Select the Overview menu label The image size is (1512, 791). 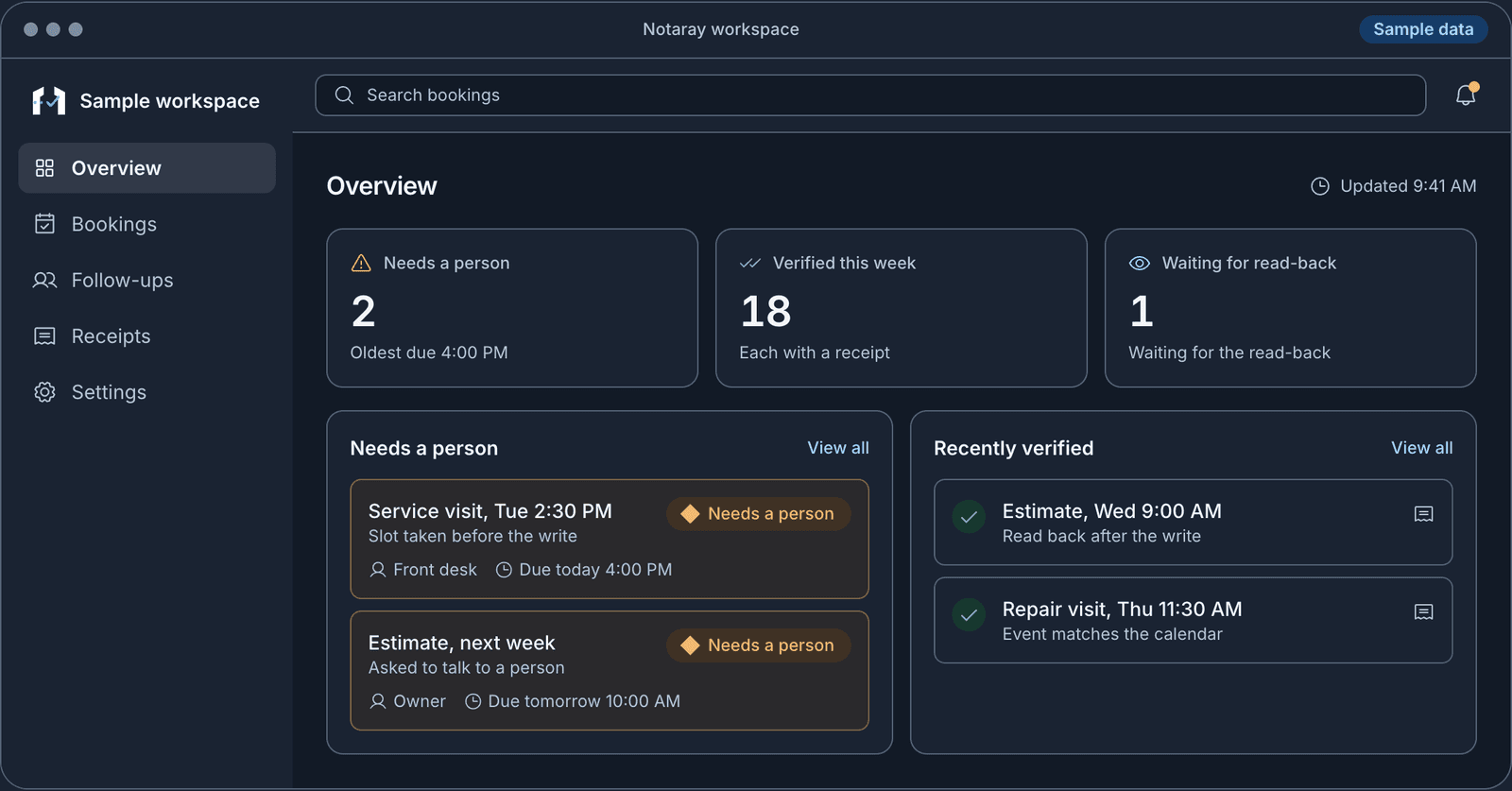pos(116,168)
